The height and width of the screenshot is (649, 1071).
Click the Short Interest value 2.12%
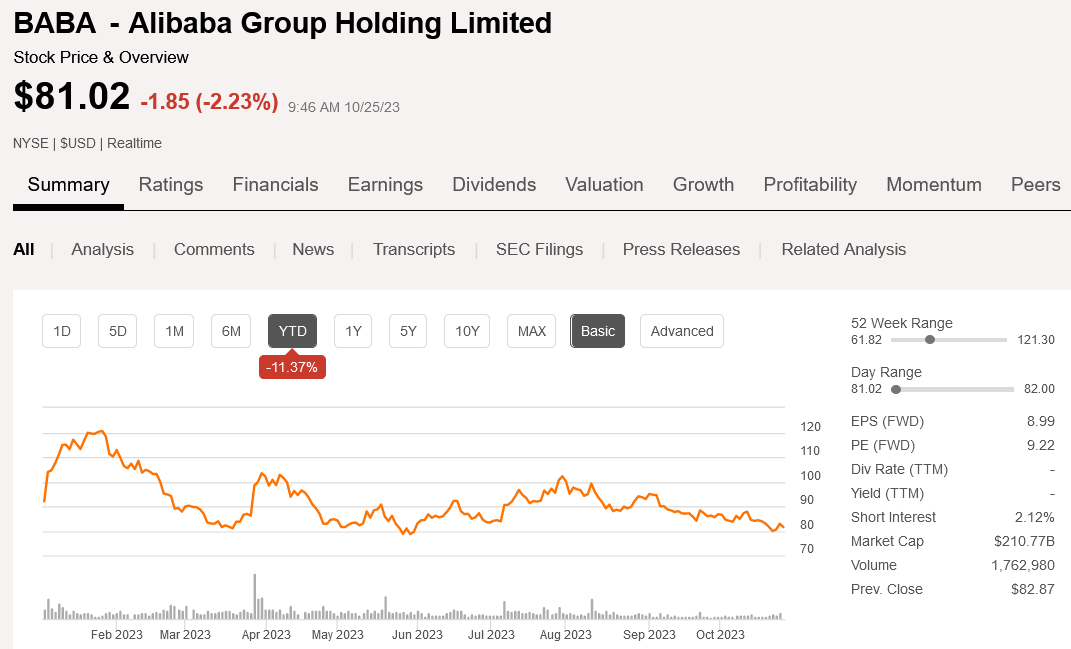pyautogui.click(x=1034, y=517)
